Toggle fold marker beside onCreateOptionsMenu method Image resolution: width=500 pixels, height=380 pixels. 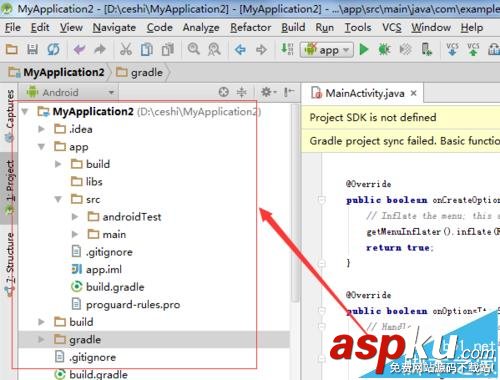click(321, 200)
